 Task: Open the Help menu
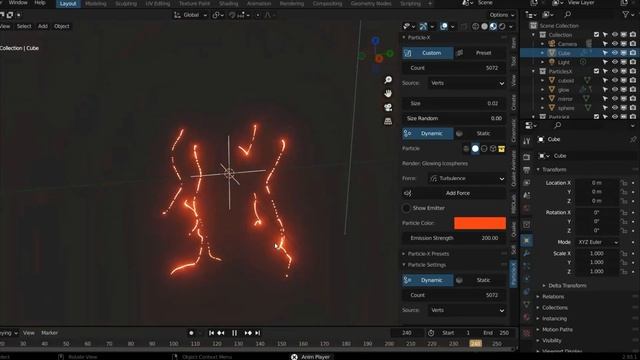[x=40, y=2]
